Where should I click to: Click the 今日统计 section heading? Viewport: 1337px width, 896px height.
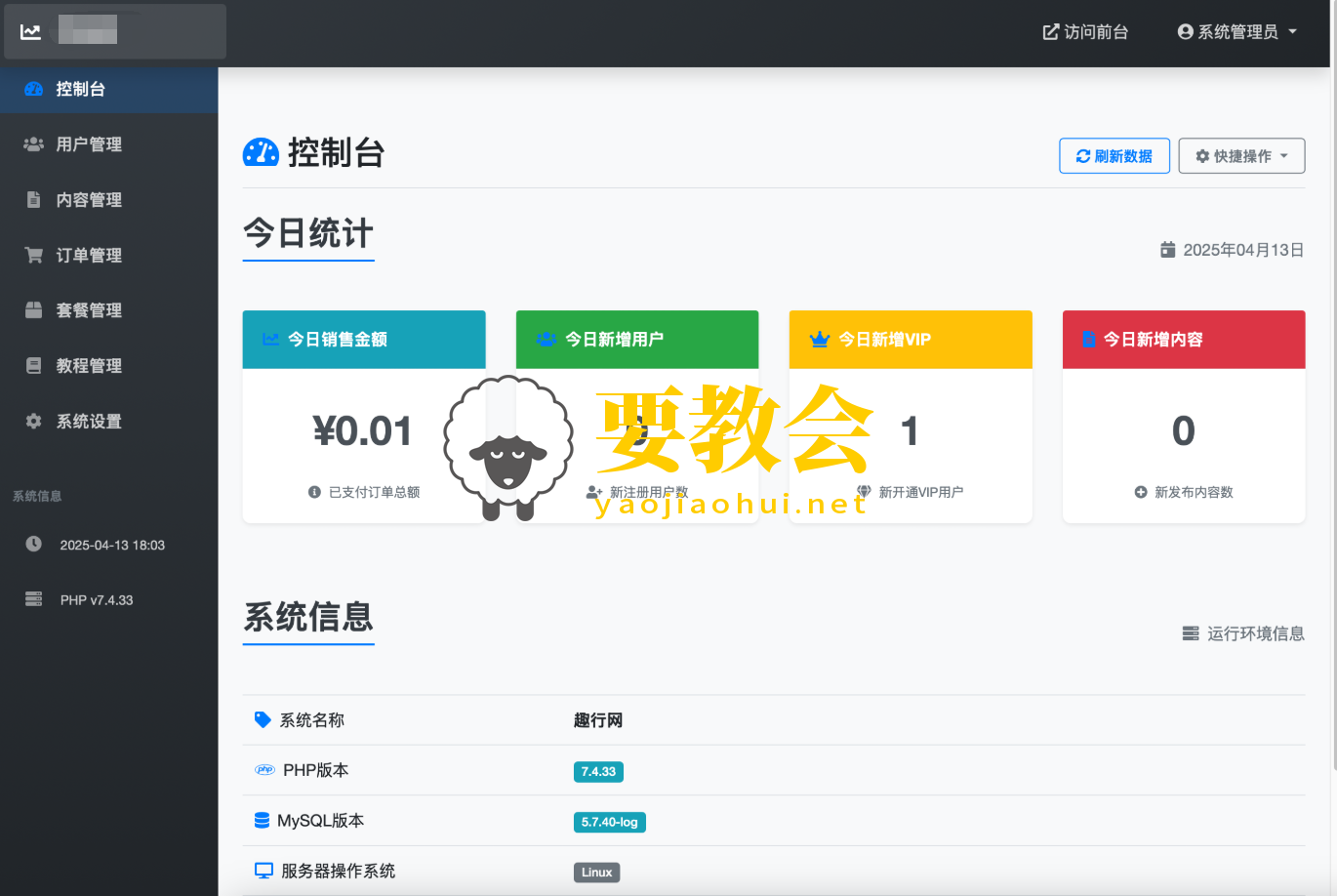click(308, 234)
